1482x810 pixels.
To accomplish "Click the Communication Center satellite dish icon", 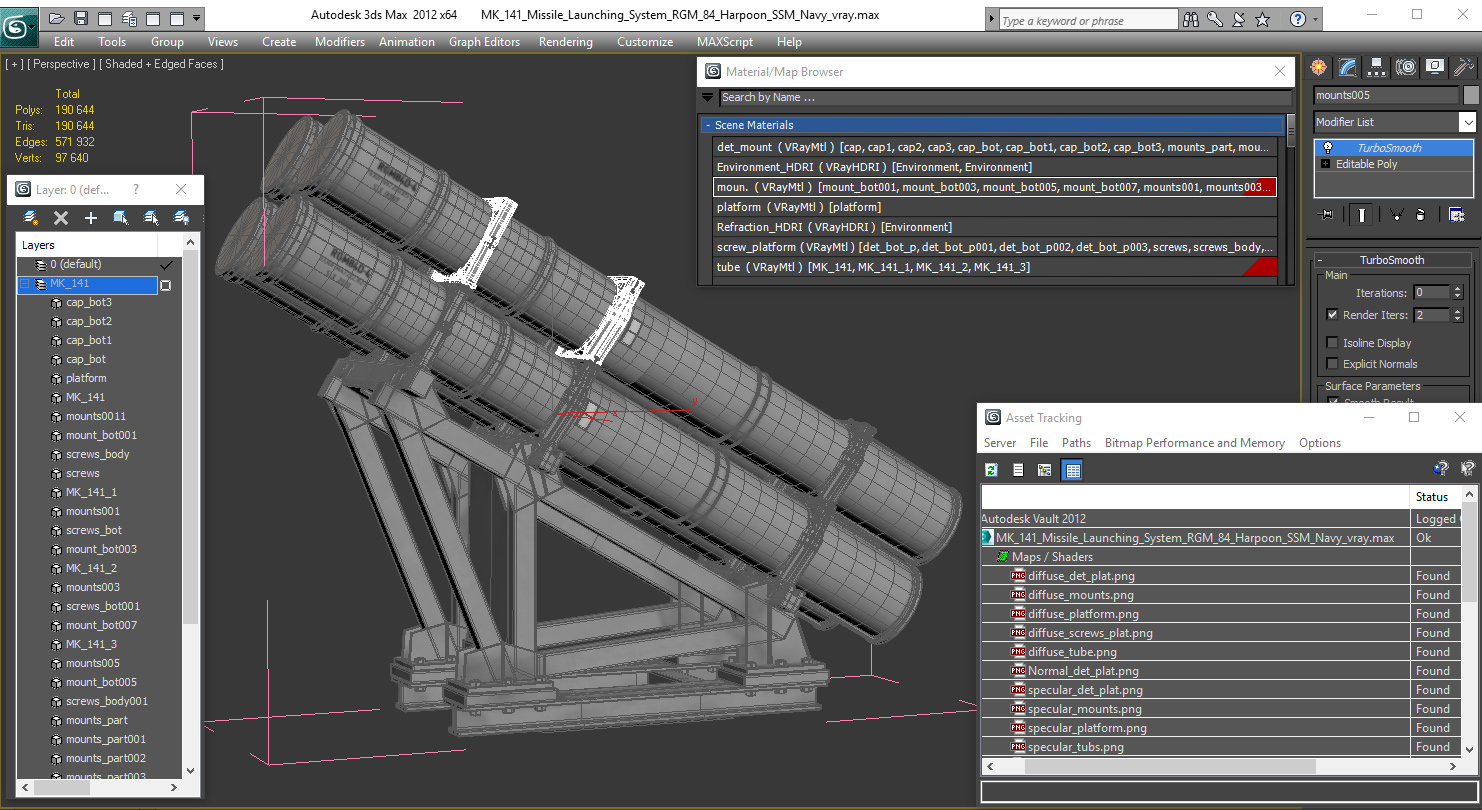I will [1239, 19].
